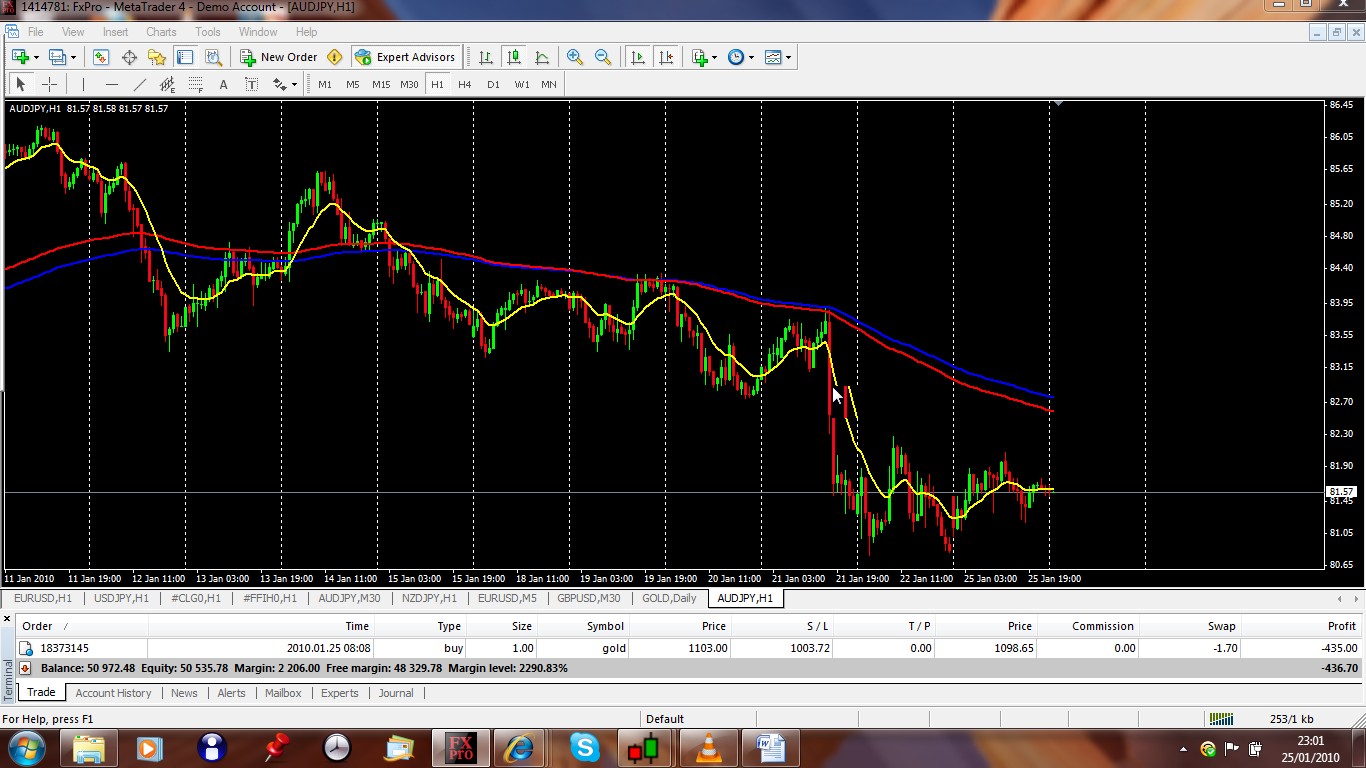
Task: Expand the Arrows tool dropdown arrow
Action: 294,84
